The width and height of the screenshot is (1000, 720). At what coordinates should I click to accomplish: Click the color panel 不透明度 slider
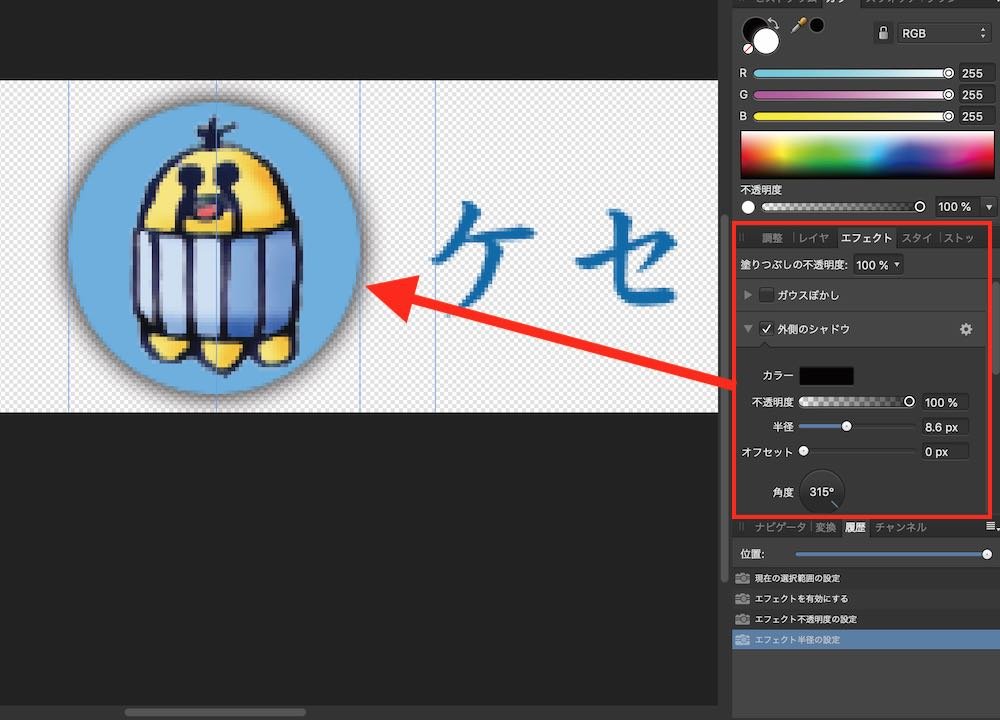843,207
